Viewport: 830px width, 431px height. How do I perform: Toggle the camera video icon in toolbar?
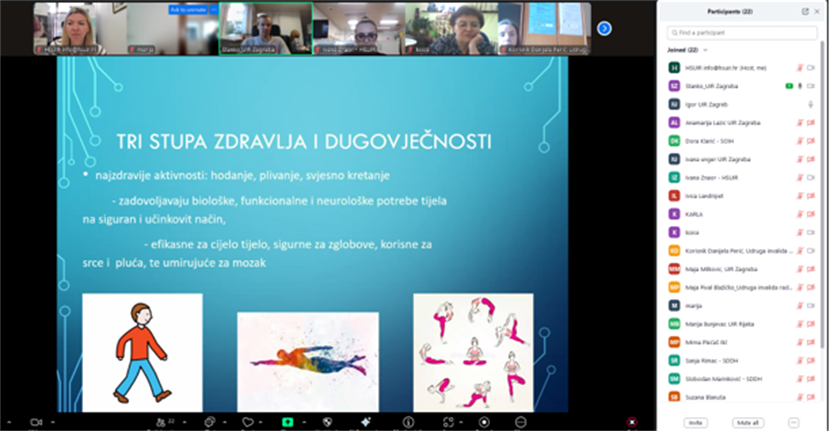pyautogui.click(x=33, y=422)
